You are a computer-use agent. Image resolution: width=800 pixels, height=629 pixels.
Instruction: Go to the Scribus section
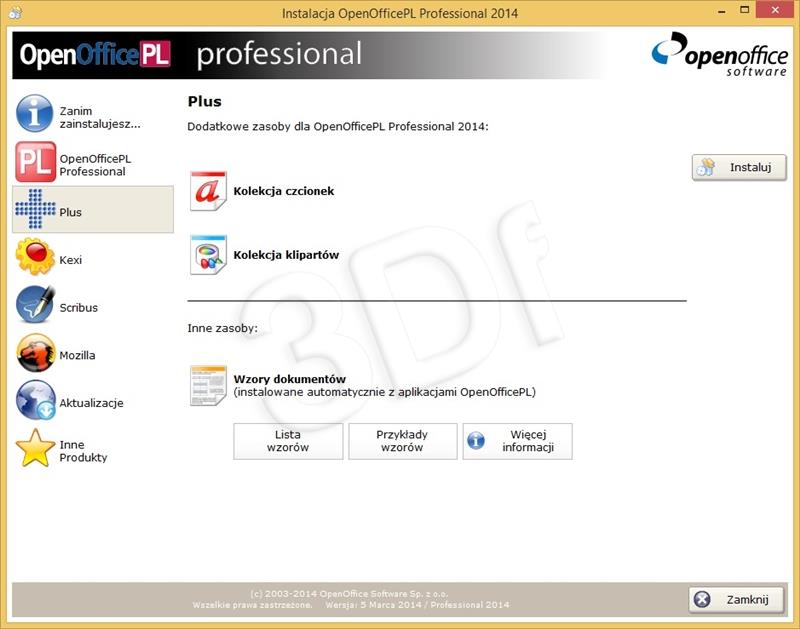coord(93,305)
